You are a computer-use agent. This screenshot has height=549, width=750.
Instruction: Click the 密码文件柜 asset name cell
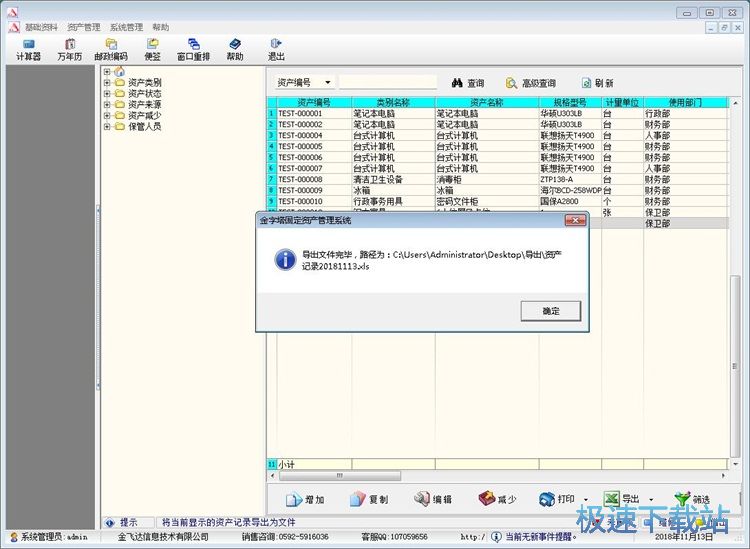pos(487,201)
